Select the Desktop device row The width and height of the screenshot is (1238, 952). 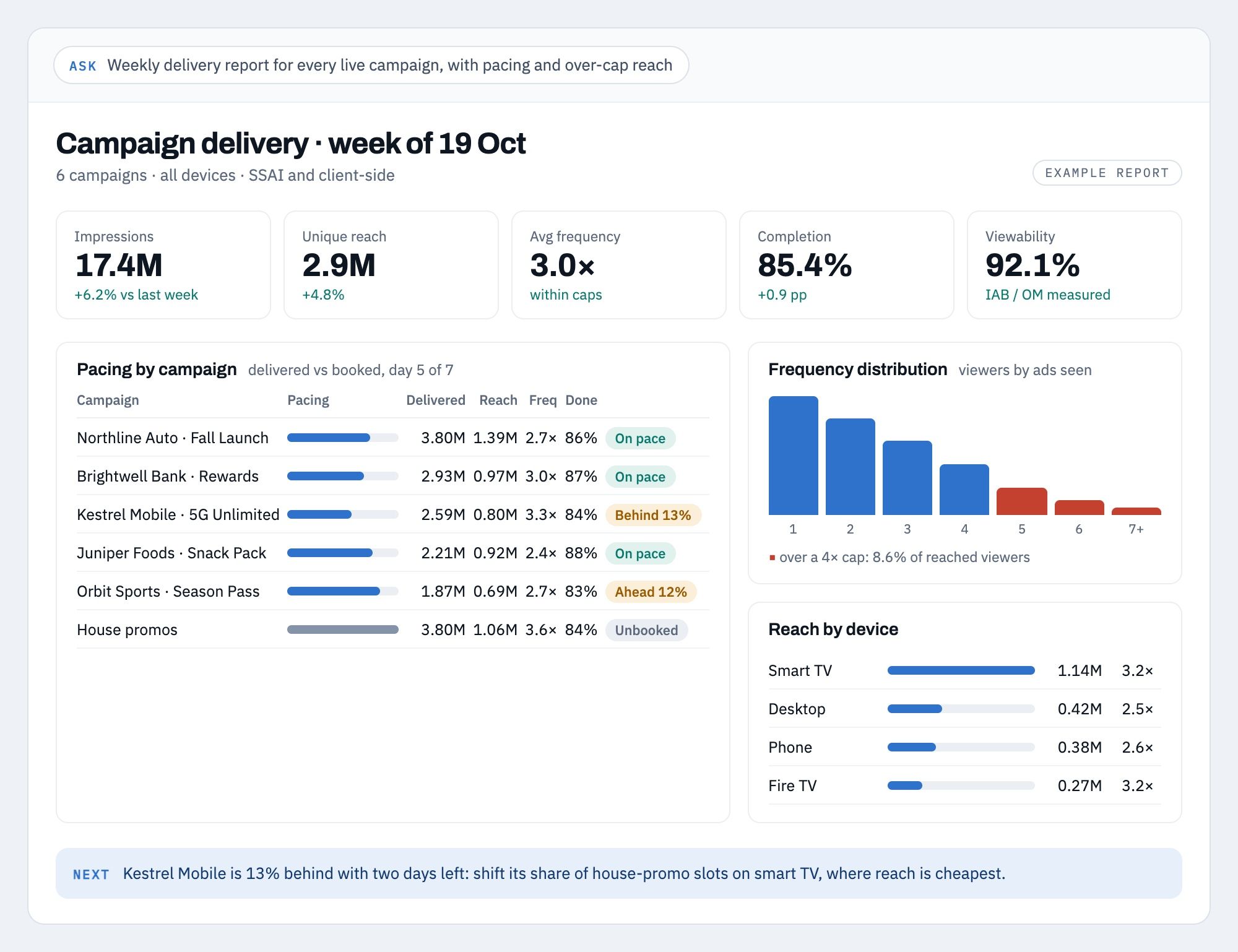click(x=964, y=709)
